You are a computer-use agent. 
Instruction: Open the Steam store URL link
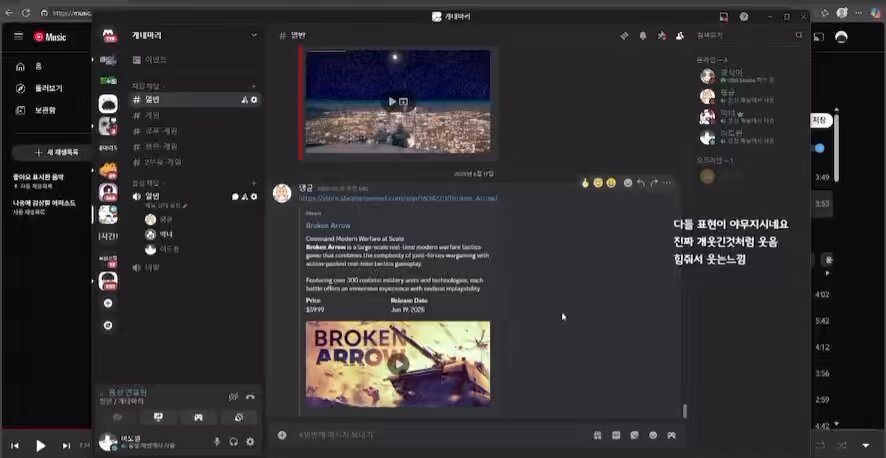click(x=398, y=198)
